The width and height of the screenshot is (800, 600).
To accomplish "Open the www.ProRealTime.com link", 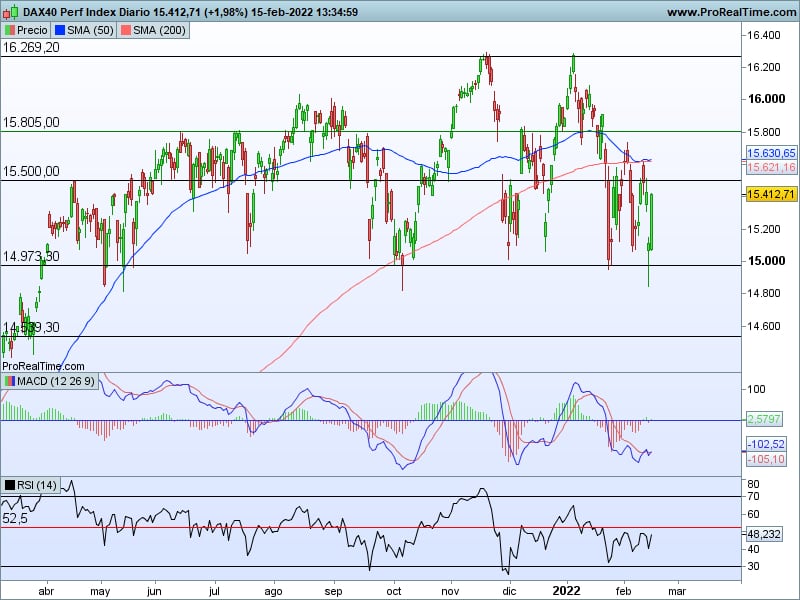I will coord(732,12).
